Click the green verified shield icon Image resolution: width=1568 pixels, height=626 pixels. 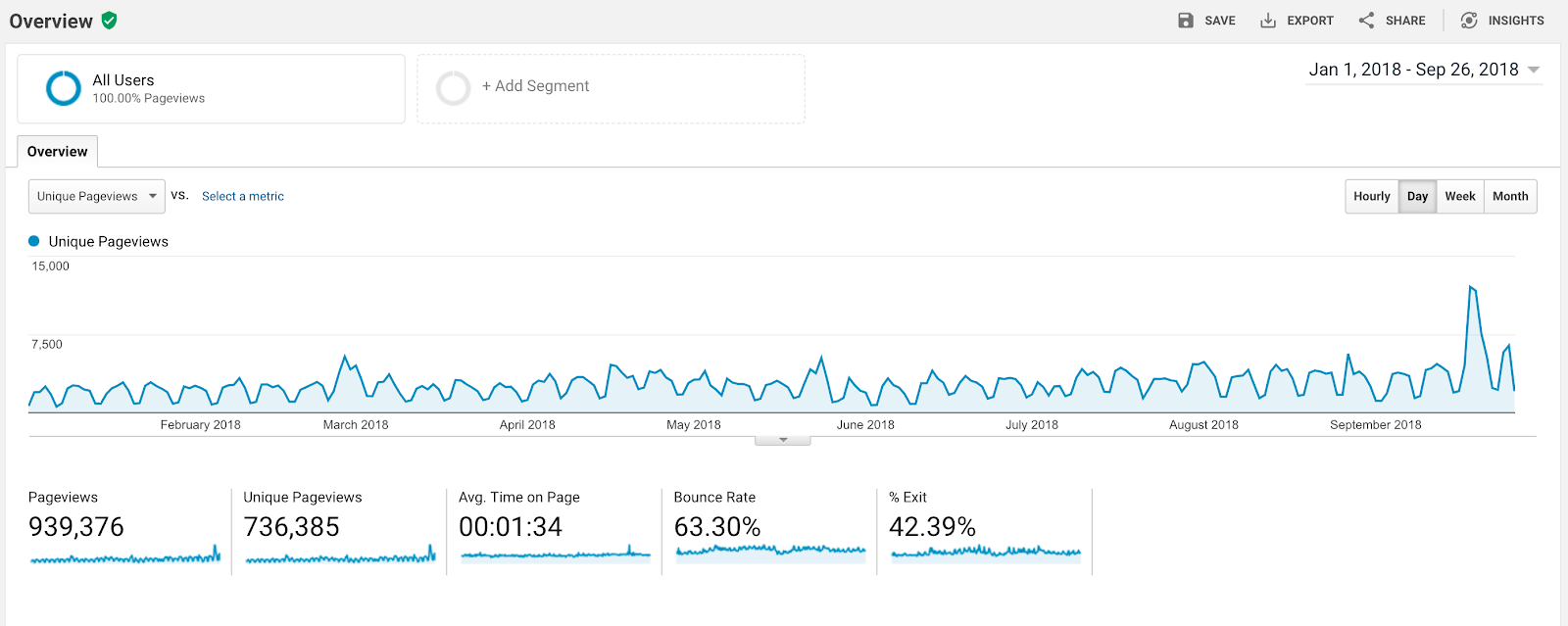point(110,21)
